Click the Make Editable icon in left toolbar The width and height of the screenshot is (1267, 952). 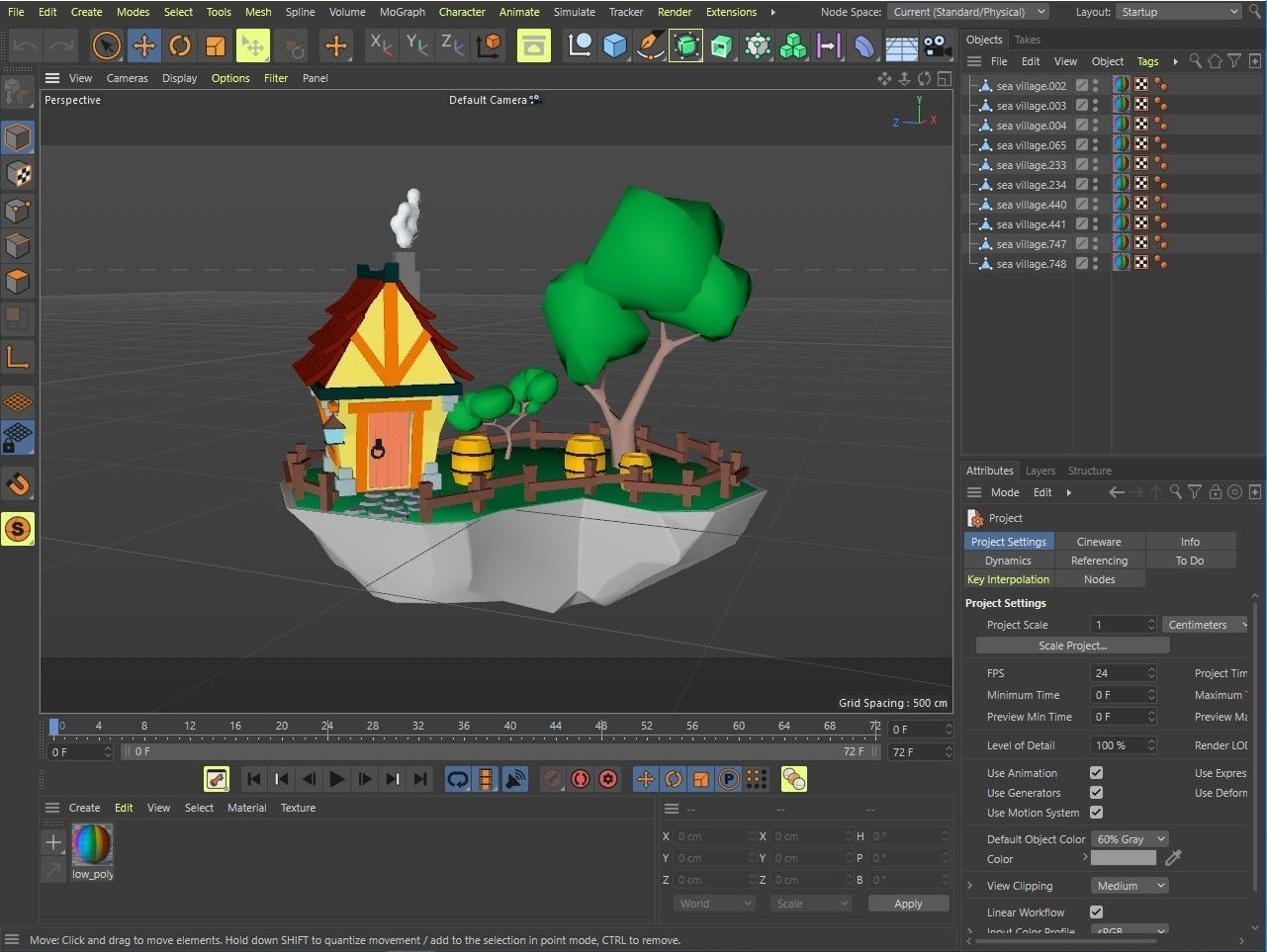point(17,94)
